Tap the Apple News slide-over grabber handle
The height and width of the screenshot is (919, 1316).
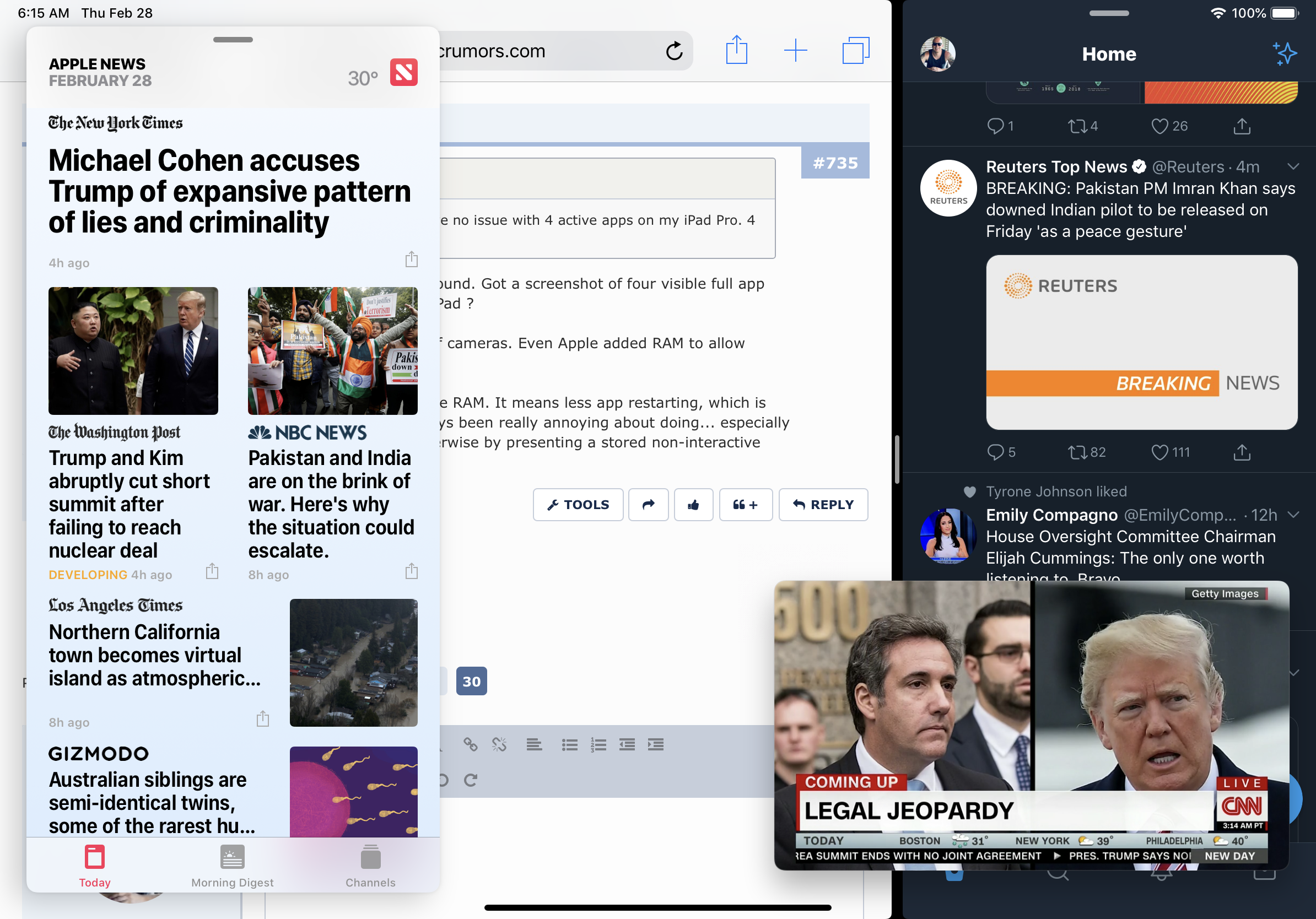233,40
